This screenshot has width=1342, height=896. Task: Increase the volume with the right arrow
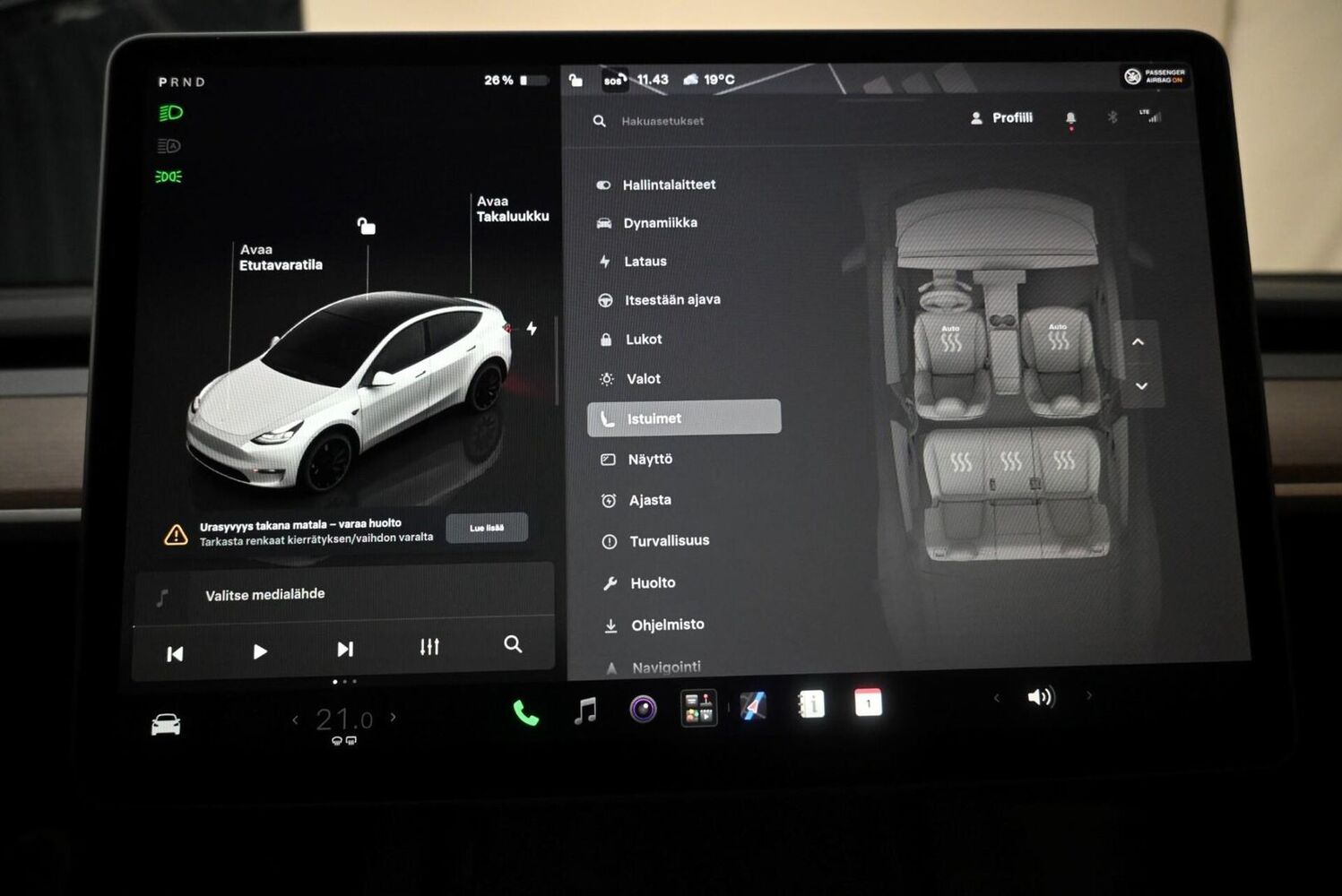(1089, 694)
